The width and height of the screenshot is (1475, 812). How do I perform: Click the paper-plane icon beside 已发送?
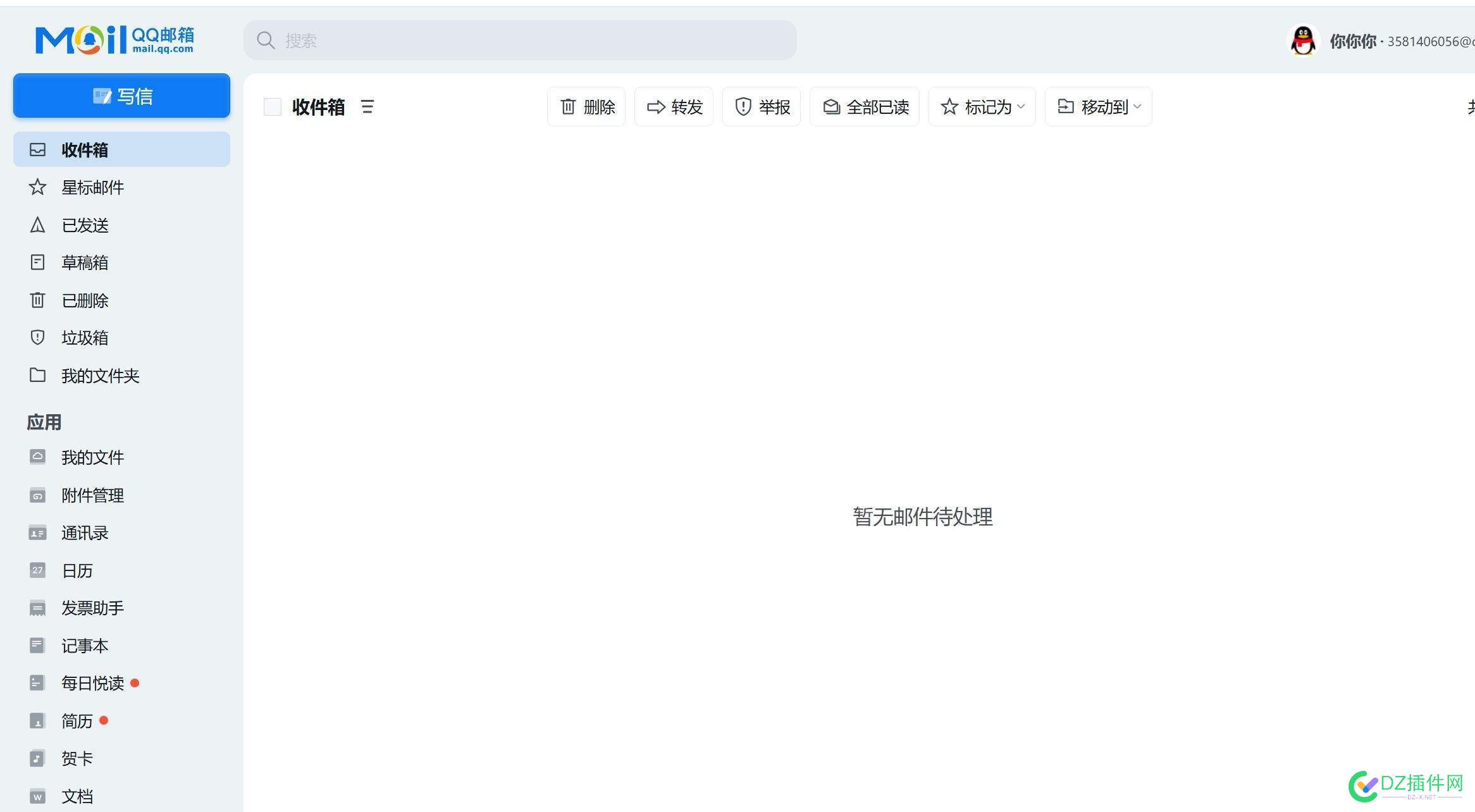pos(37,225)
